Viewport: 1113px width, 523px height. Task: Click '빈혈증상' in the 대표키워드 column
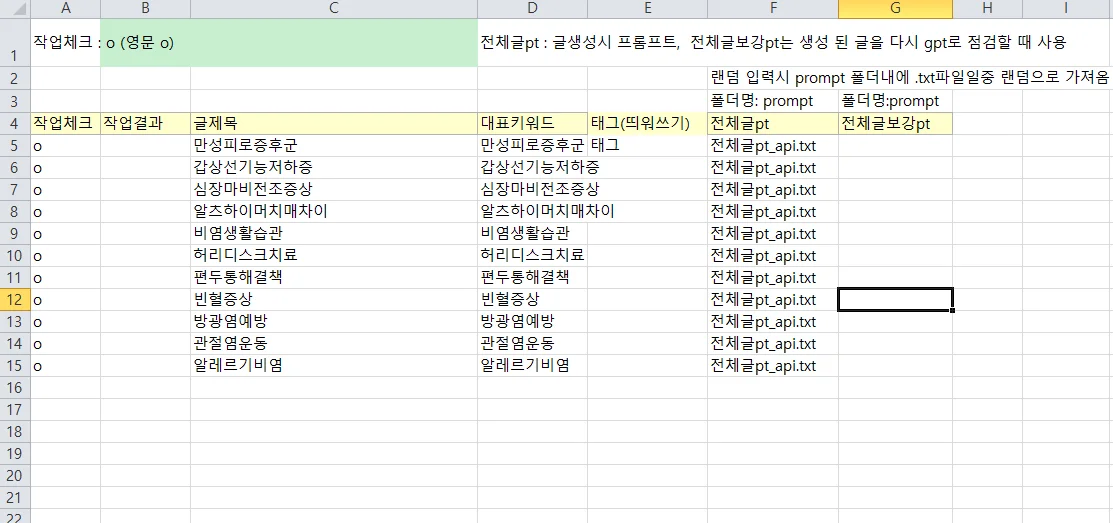(x=532, y=299)
